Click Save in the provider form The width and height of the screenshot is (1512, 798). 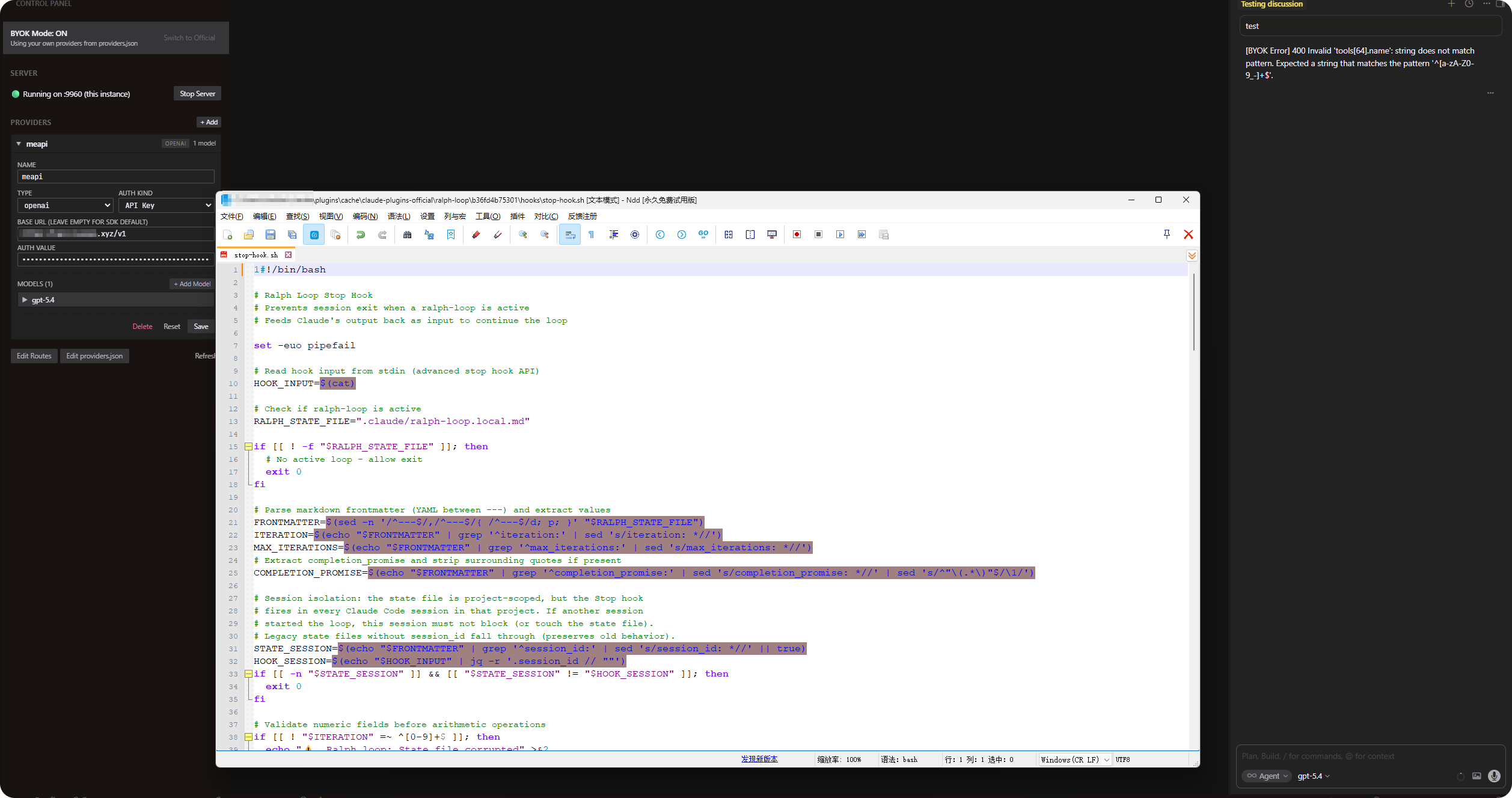click(201, 327)
